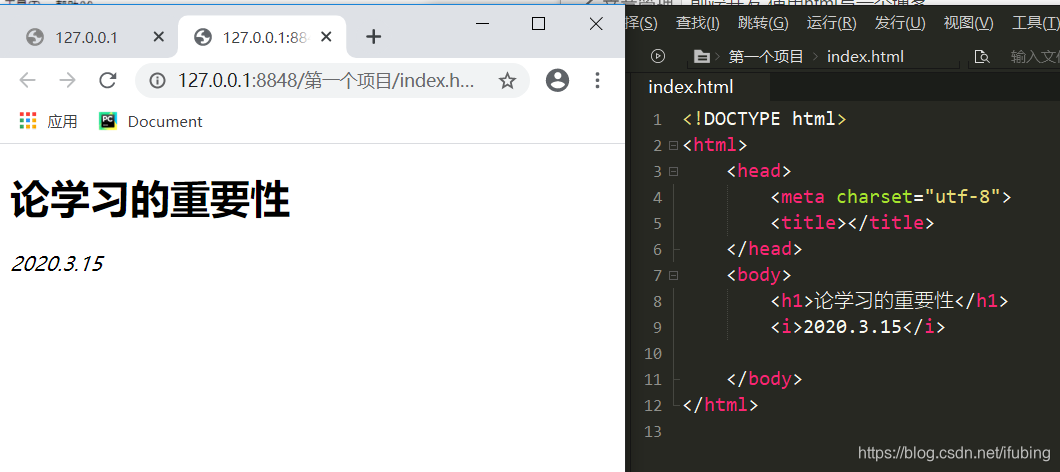Click line number 13 in the editor
Screen dimensions: 1060x472
tap(653, 431)
